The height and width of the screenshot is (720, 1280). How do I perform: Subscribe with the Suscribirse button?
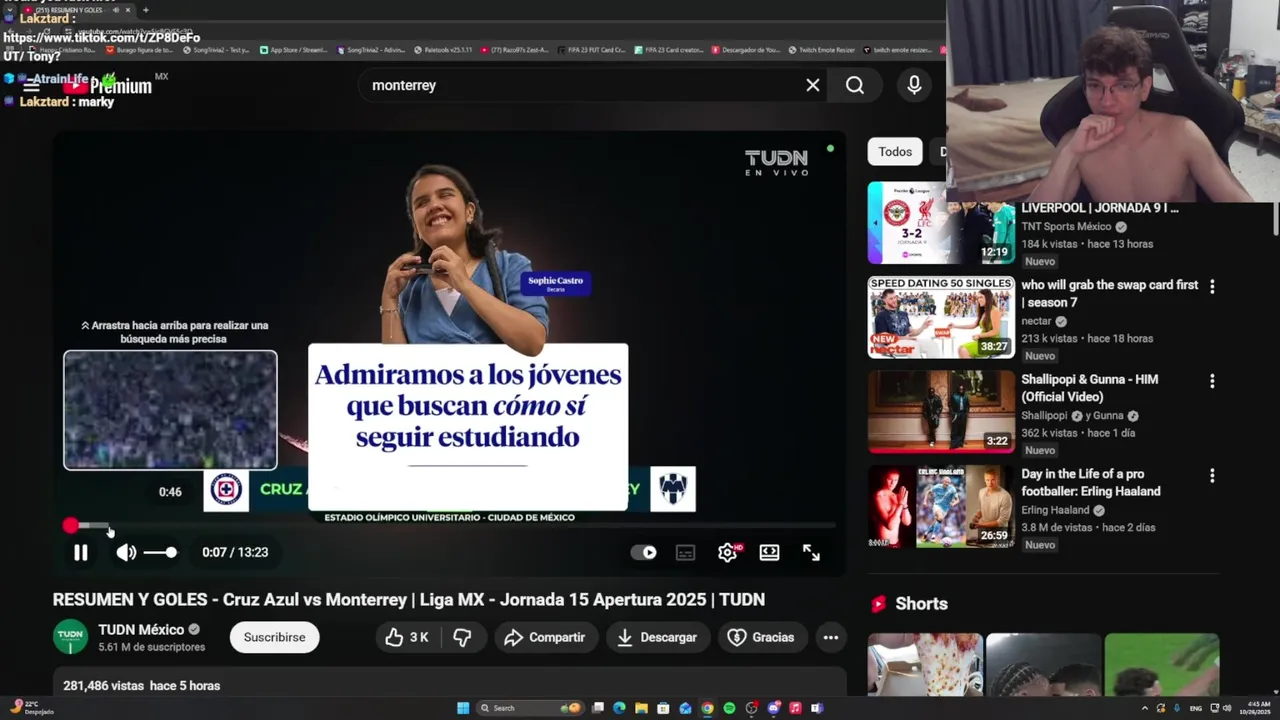274,637
